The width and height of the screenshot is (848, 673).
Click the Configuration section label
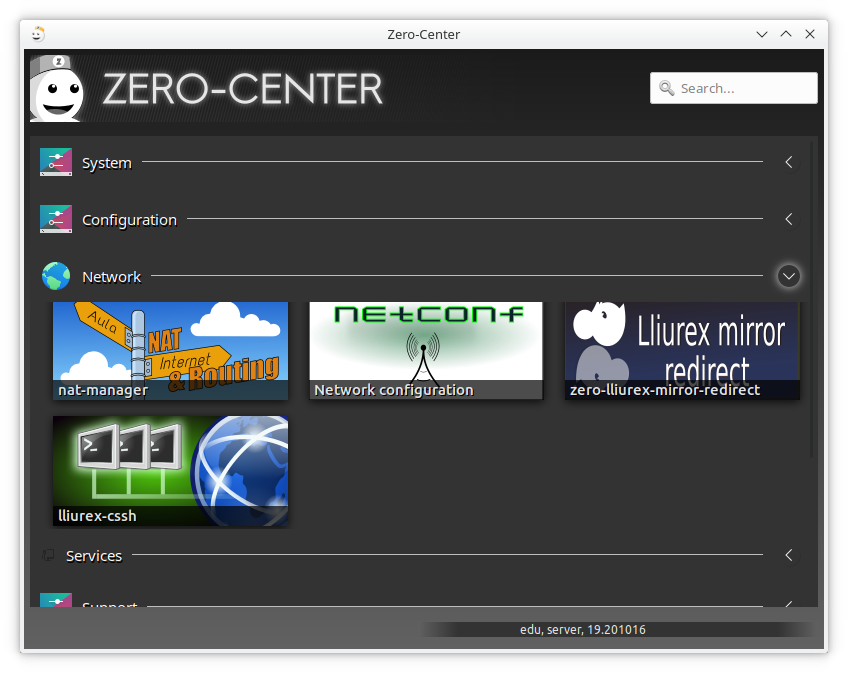pyautogui.click(x=129, y=220)
